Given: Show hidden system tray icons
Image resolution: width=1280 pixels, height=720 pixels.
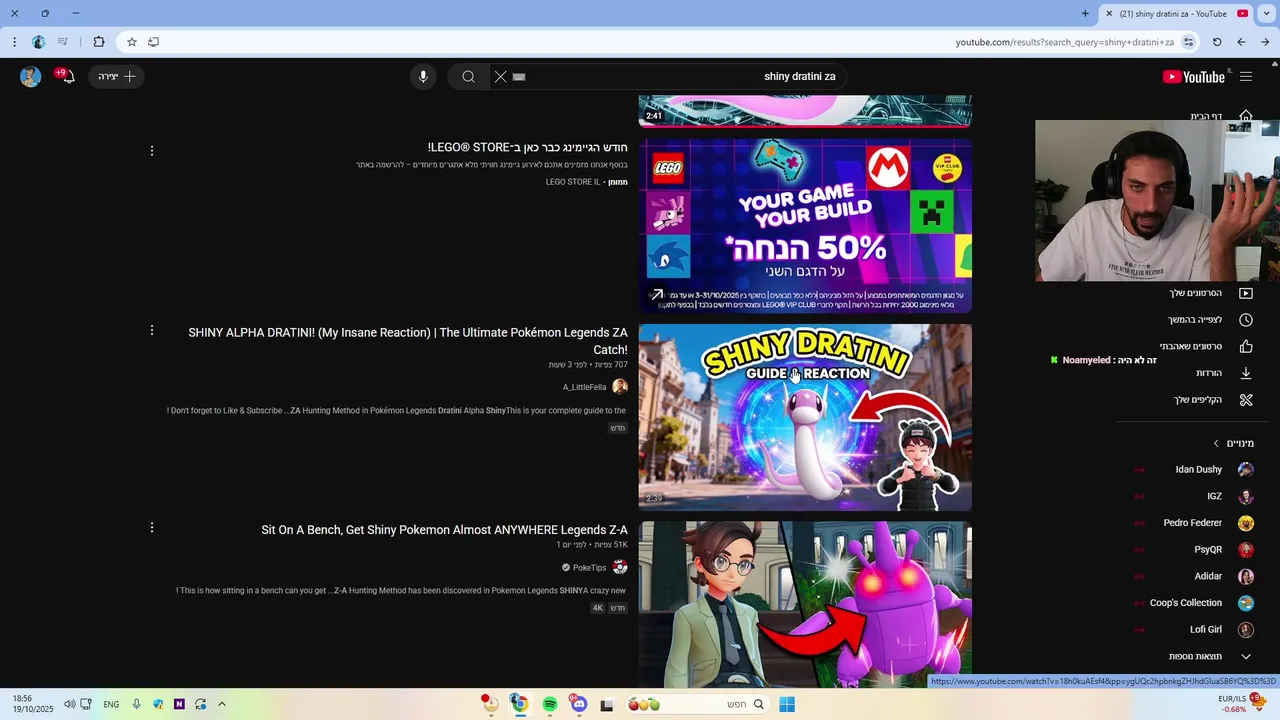Looking at the screenshot, I should (x=222, y=704).
